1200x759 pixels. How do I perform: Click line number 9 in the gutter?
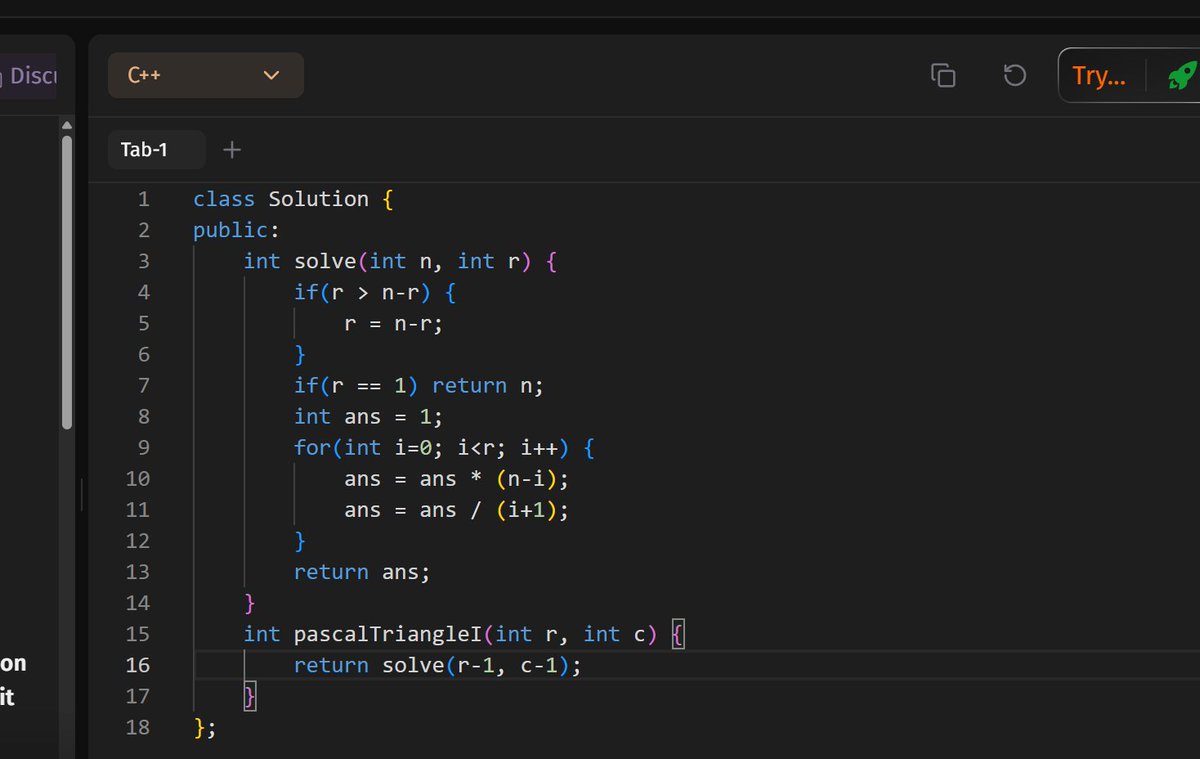pyautogui.click(x=143, y=447)
